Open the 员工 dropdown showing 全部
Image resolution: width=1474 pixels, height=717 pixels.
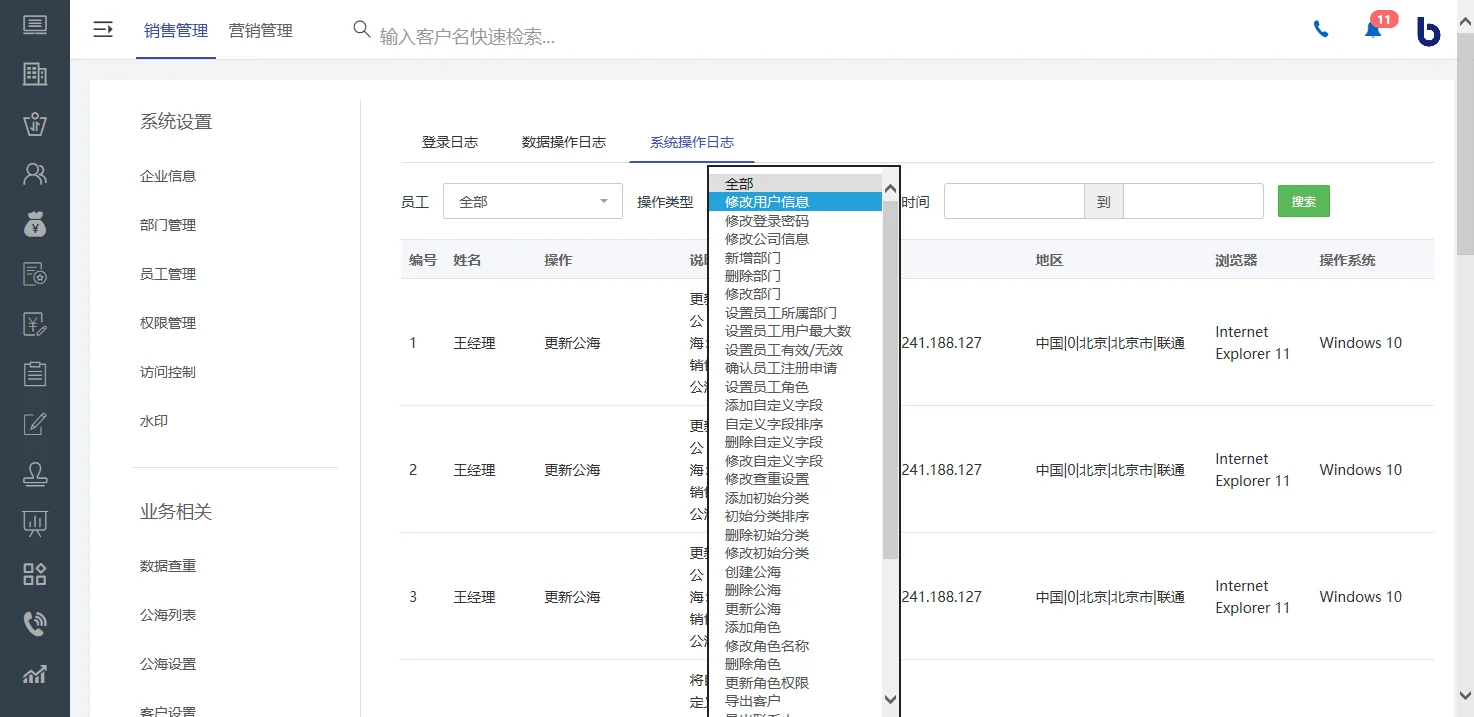click(x=533, y=201)
